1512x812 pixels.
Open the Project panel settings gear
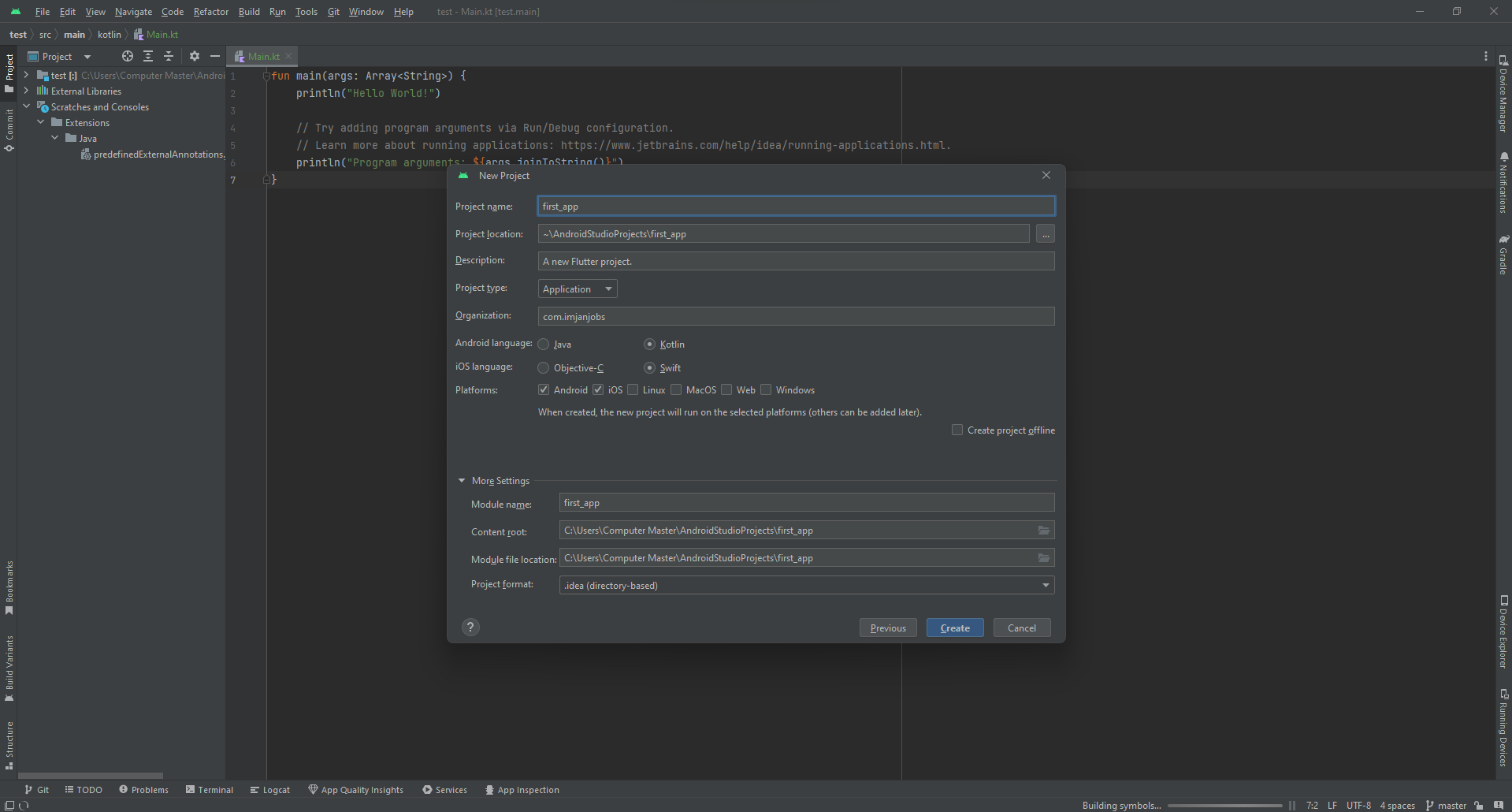(195, 56)
